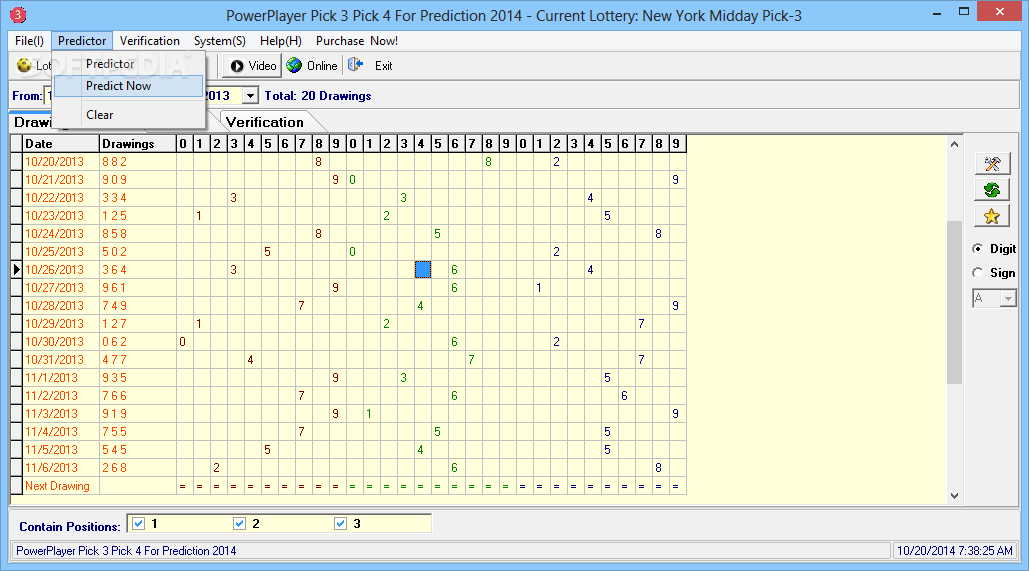
Task: Click drawing result 2 6 8
Action: (x=114, y=468)
